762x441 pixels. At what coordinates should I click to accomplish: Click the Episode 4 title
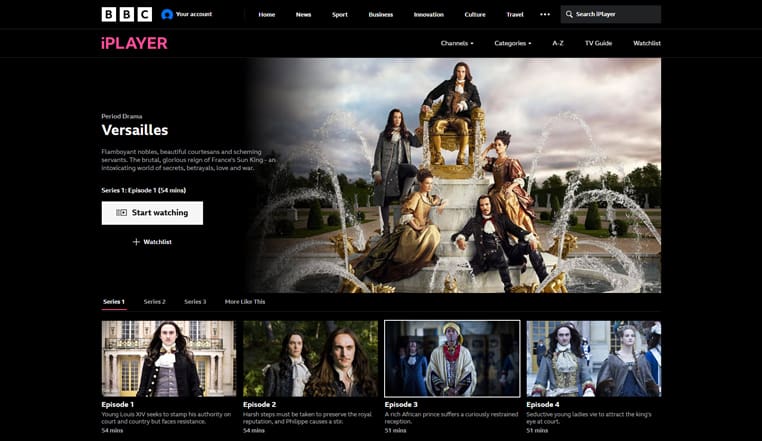pyautogui.click(x=543, y=405)
